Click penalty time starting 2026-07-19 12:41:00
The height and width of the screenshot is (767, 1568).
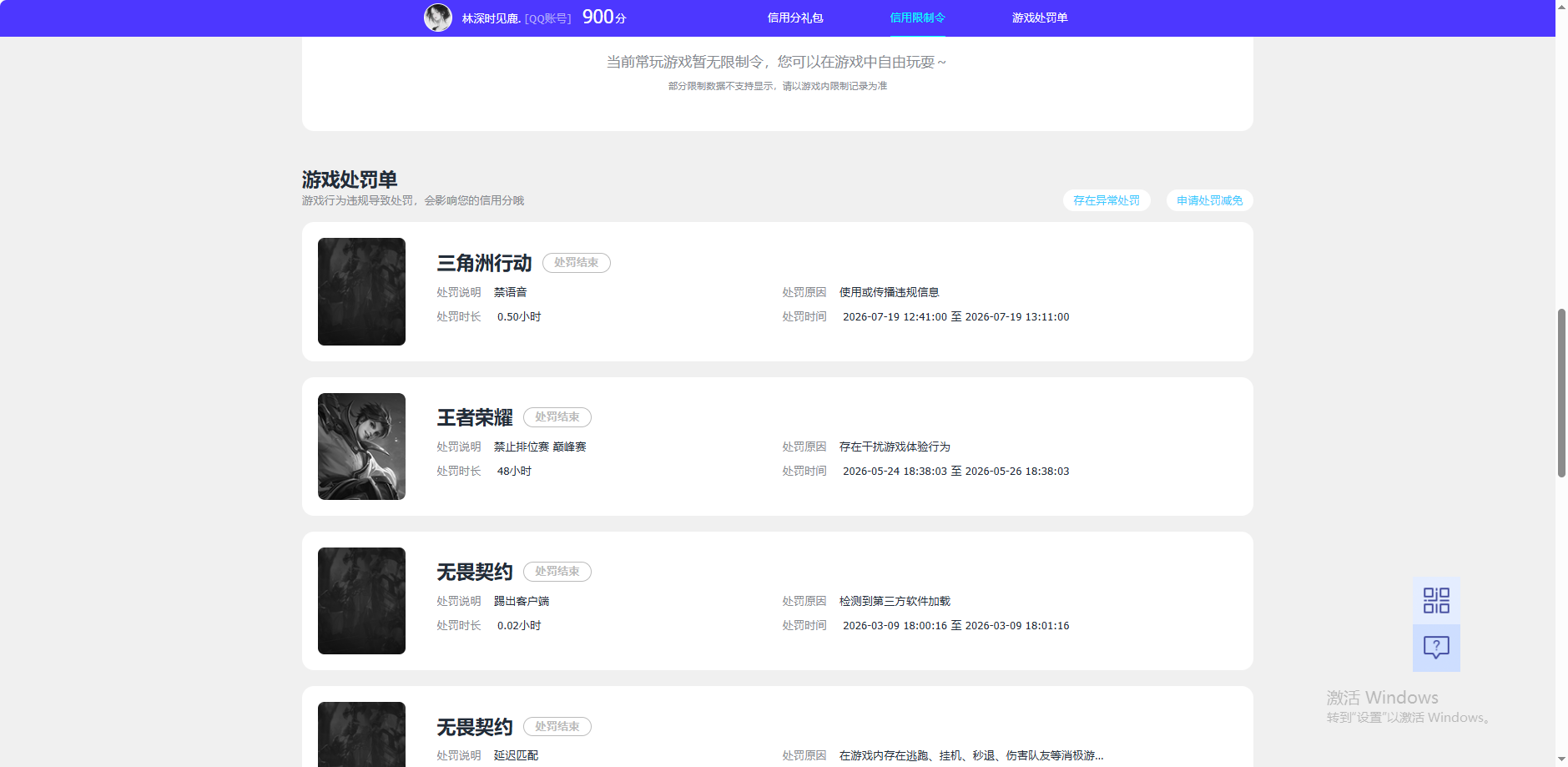click(x=956, y=316)
